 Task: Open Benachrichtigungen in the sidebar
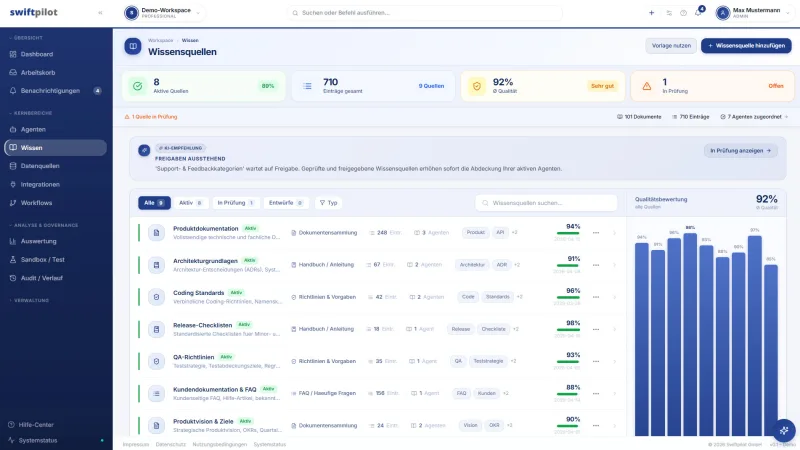[56, 91]
